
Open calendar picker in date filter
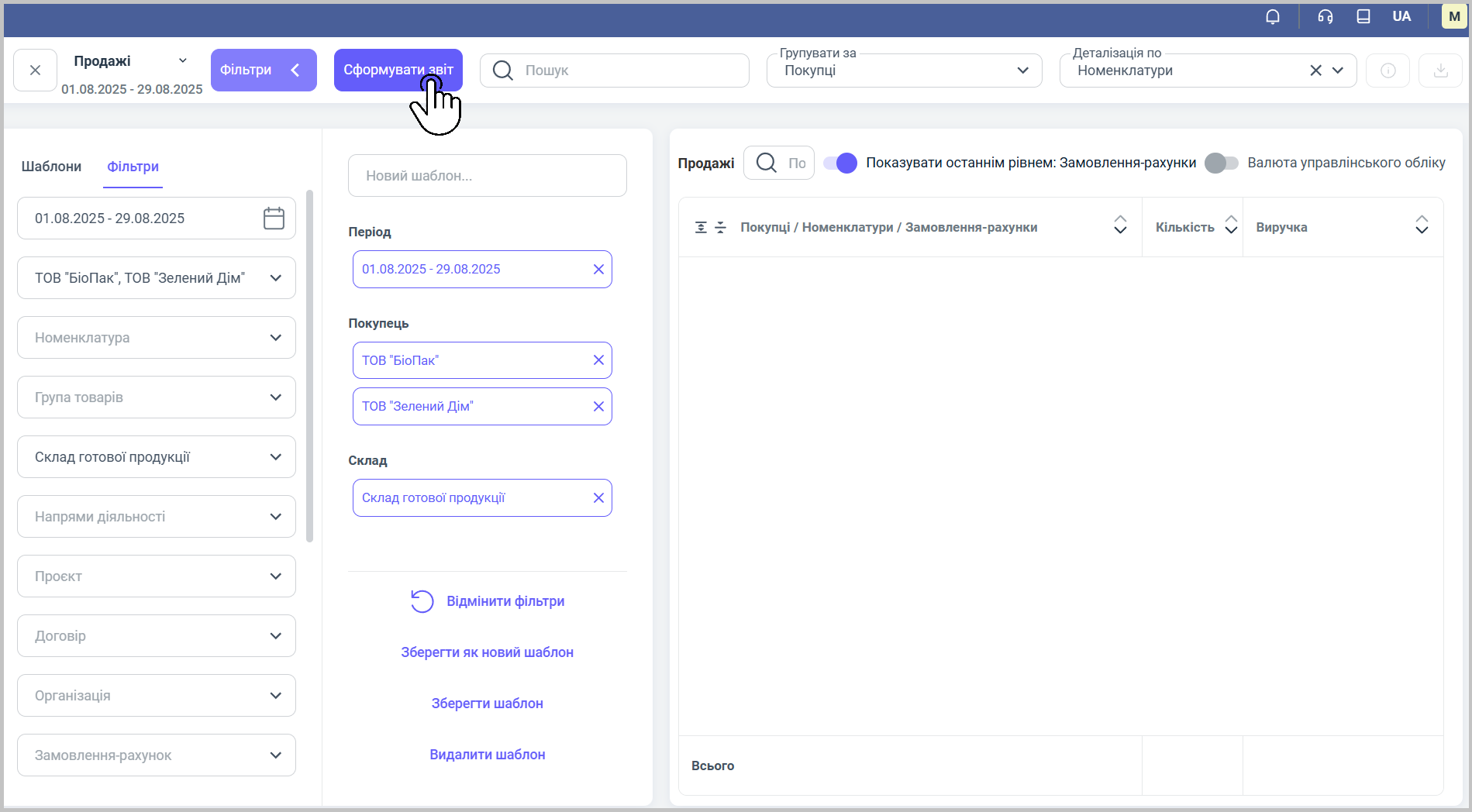coord(274,218)
